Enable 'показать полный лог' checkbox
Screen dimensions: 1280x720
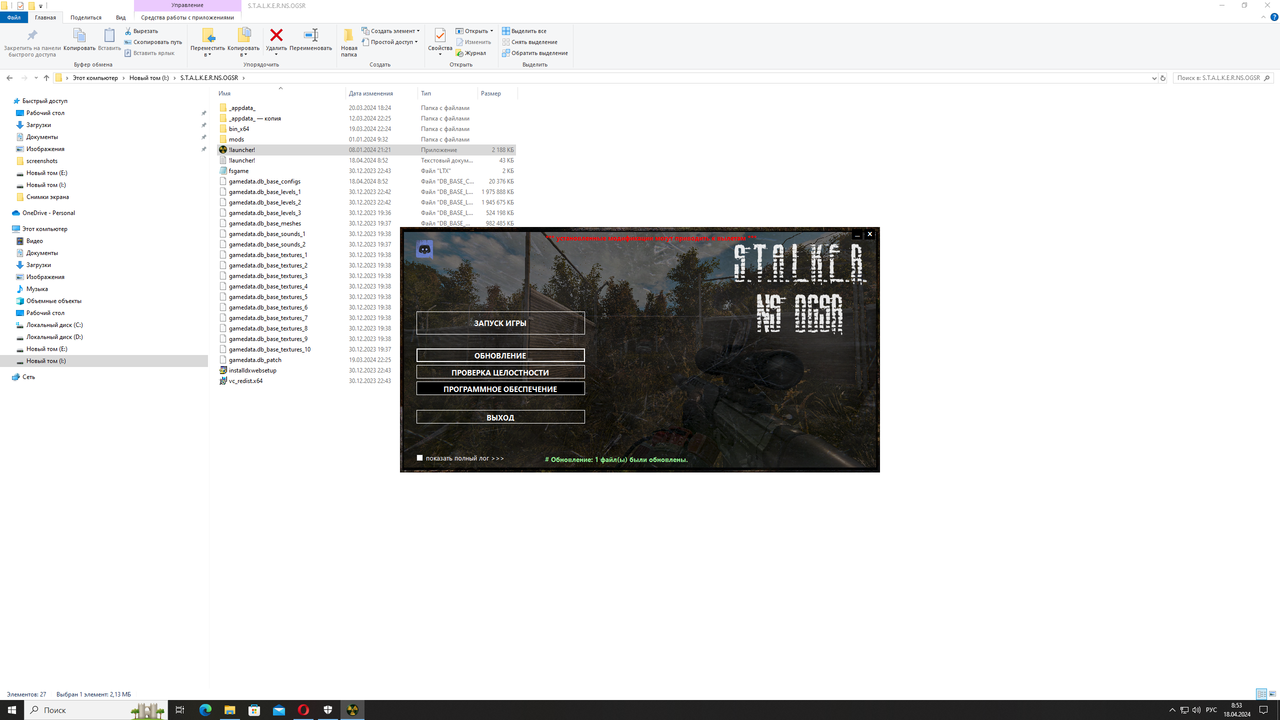(x=420, y=458)
